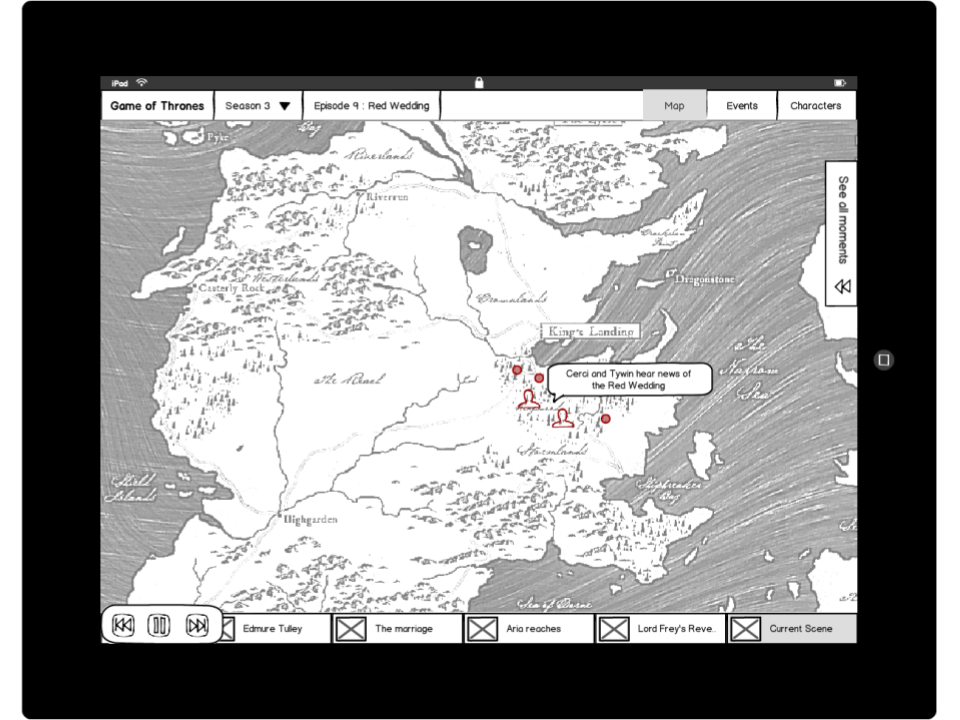Tap the Riverrun map label

pos(387,197)
